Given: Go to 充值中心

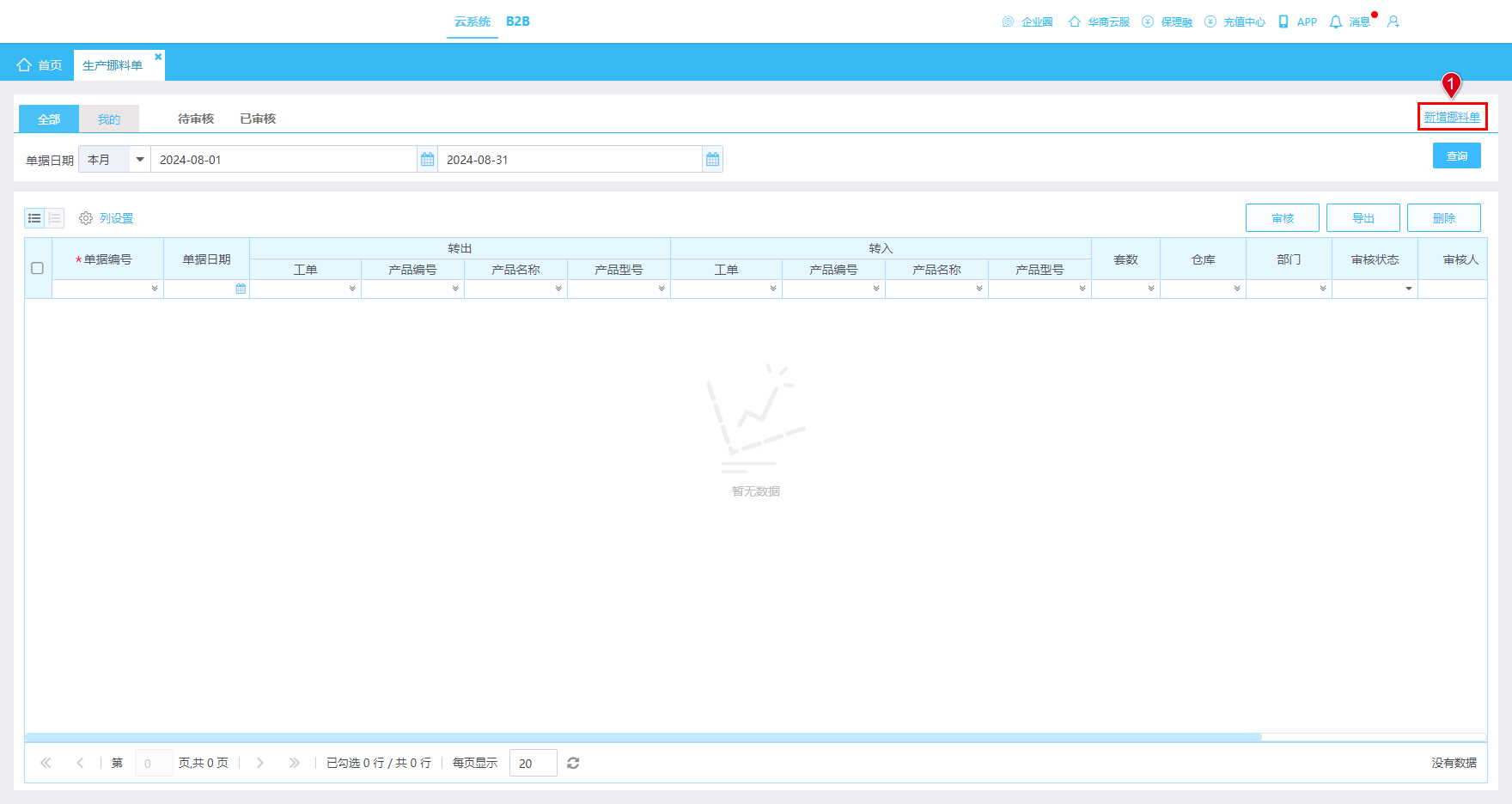Looking at the screenshot, I should coord(1235,21).
